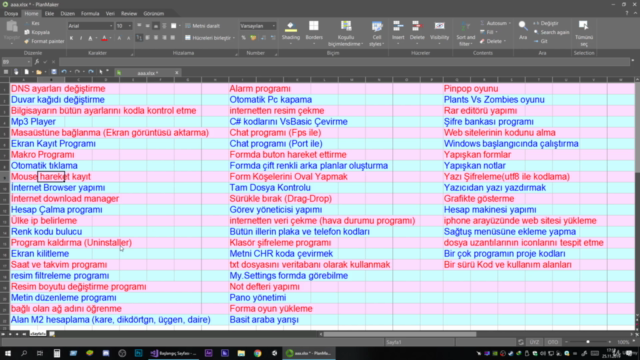Viewport: 640px width, 360px height.
Task: Click the formula edit line
Action: coord(344,62)
